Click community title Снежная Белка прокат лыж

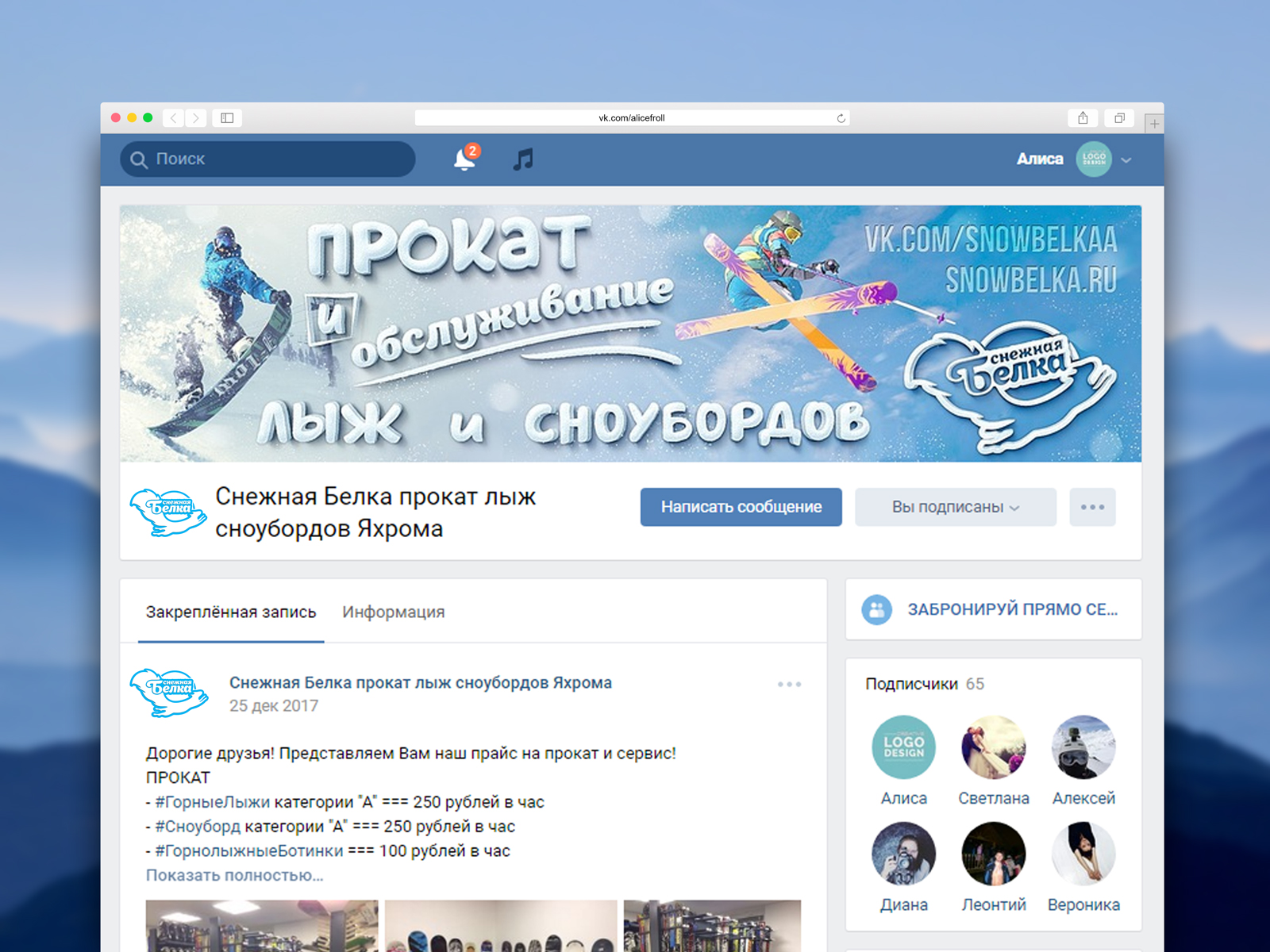pyautogui.click(x=375, y=512)
